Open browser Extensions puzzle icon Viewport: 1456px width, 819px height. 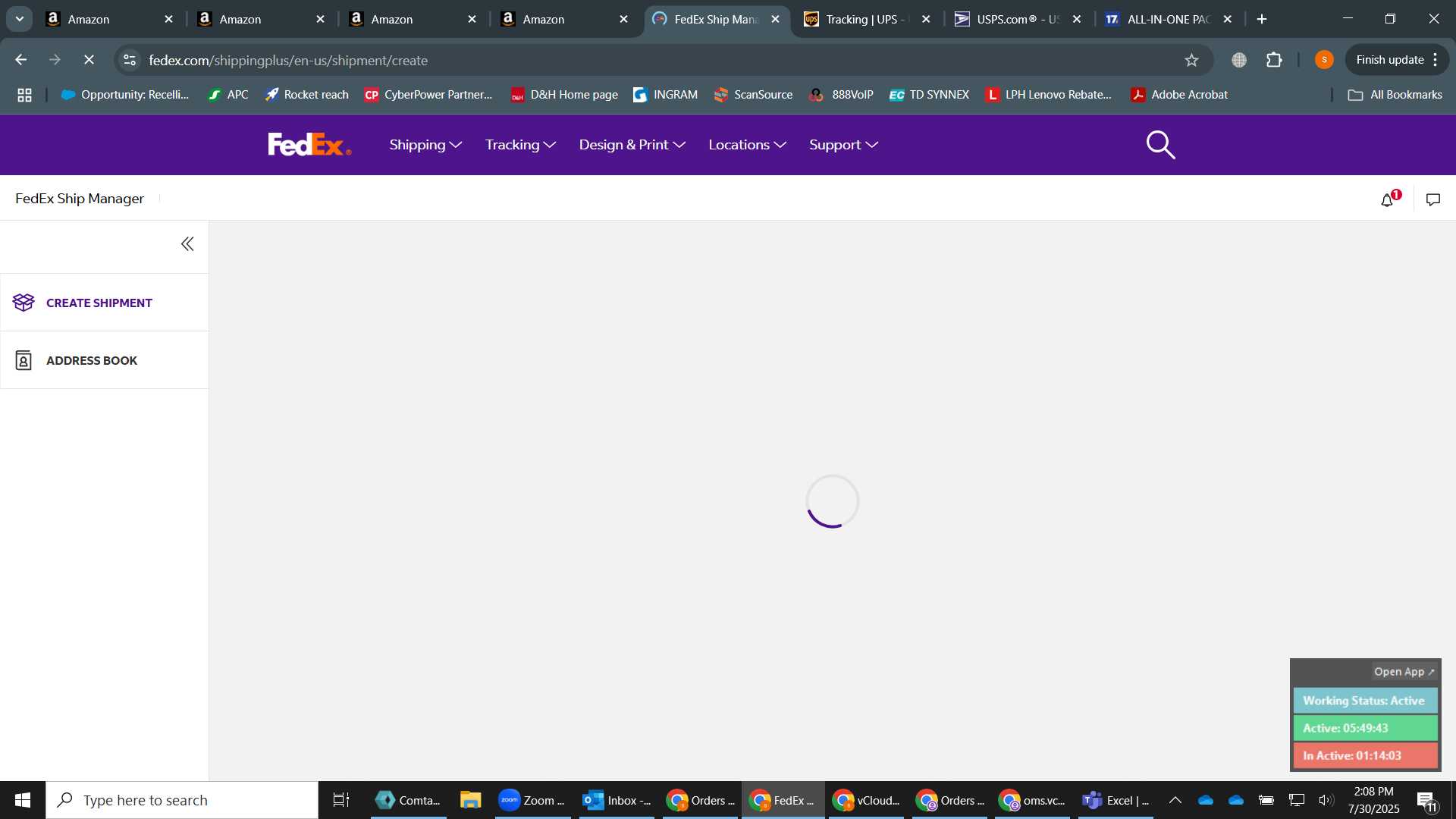point(1274,60)
